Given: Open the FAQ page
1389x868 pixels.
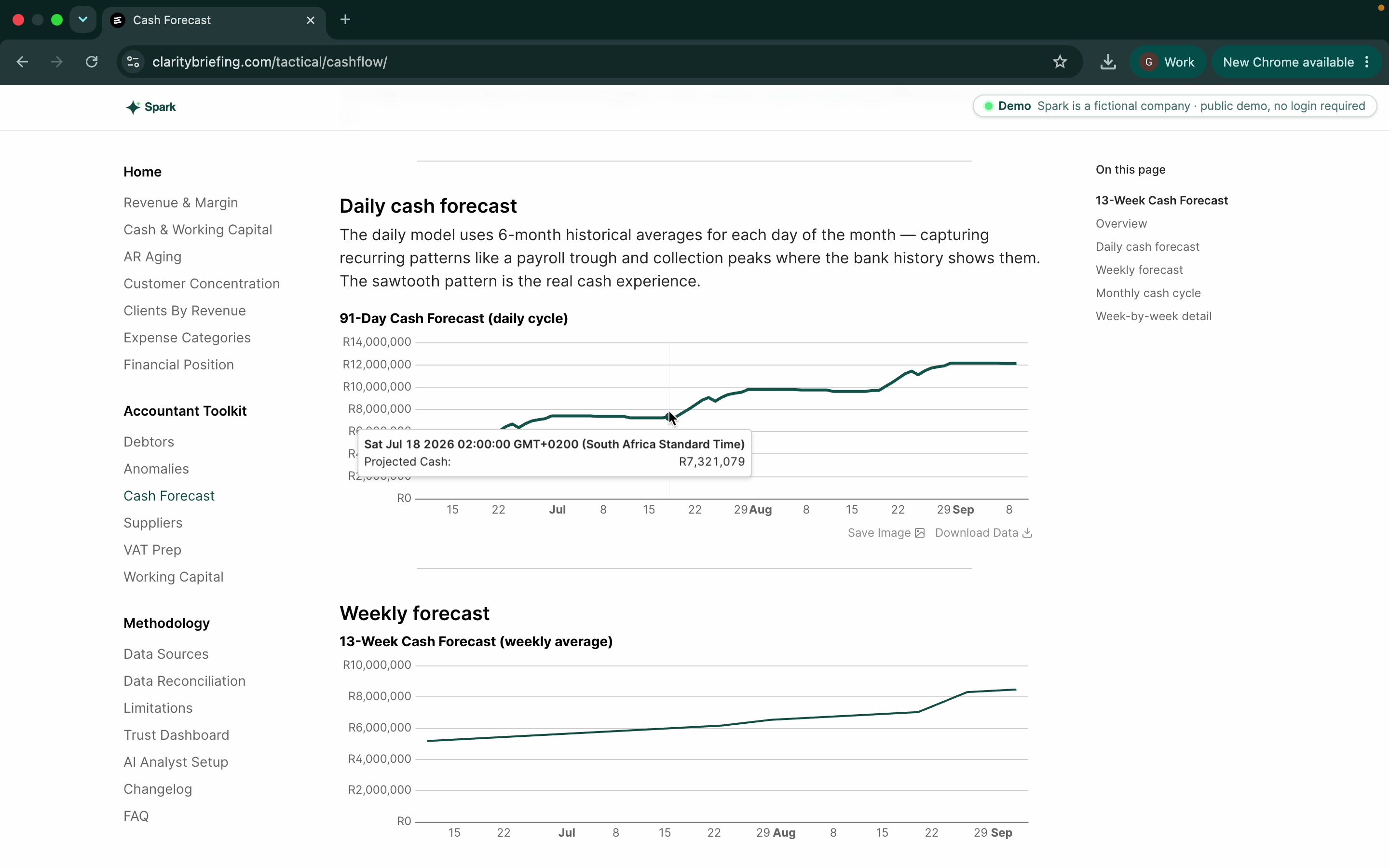Looking at the screenshot, I should 136,816.
